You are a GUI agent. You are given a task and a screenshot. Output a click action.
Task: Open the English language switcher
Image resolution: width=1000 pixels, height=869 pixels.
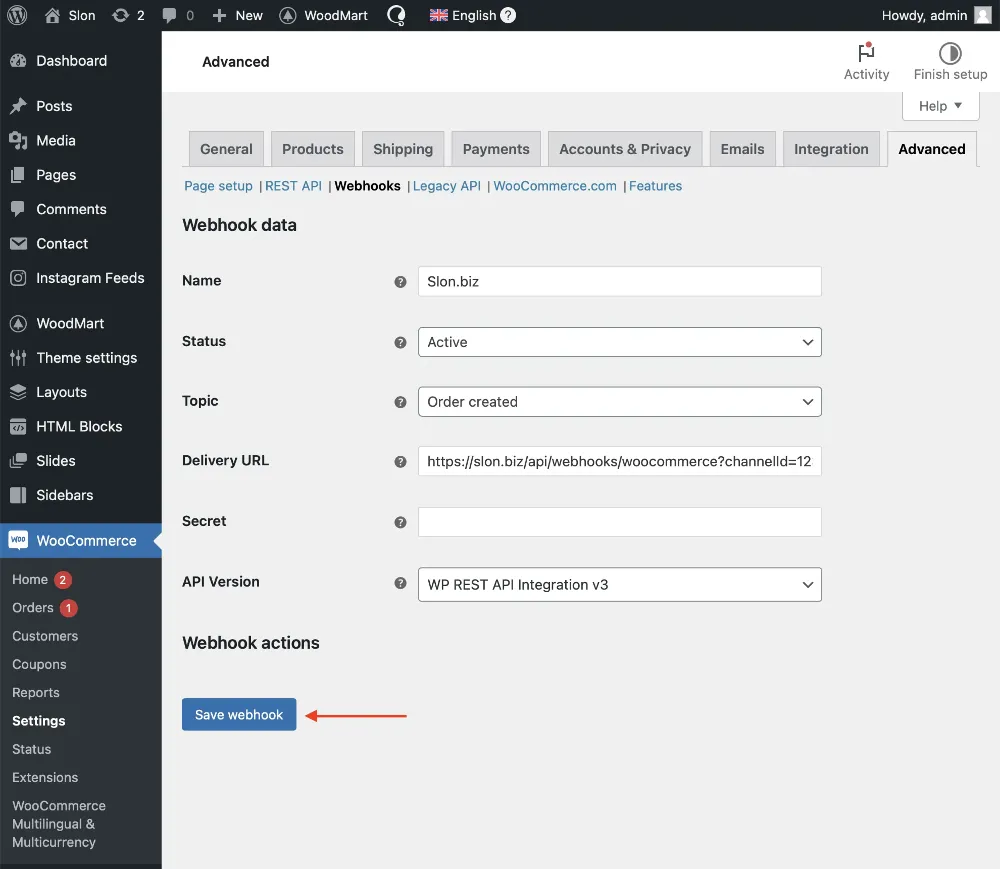pyautogui.click(x=472, y=15)
